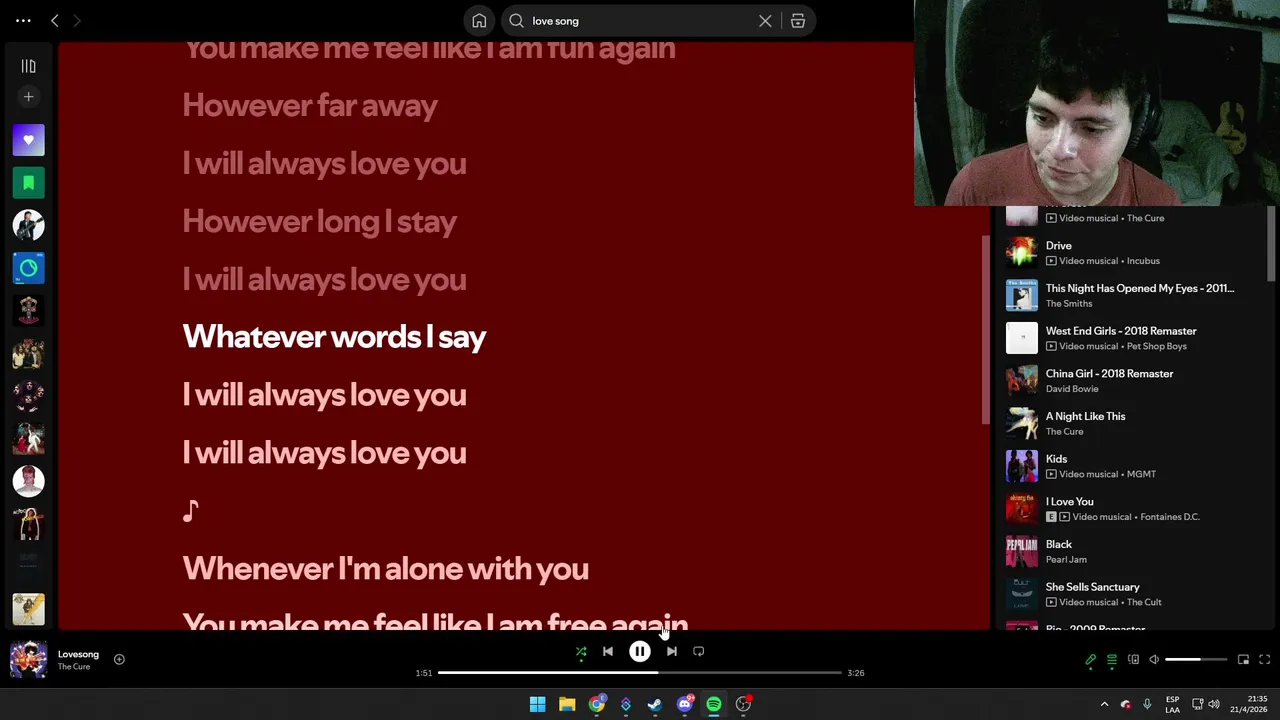The height and width of the screenshot is (720, 1280).
Task: Toggle the lyrics microphone button
Action: [1091, 660]
